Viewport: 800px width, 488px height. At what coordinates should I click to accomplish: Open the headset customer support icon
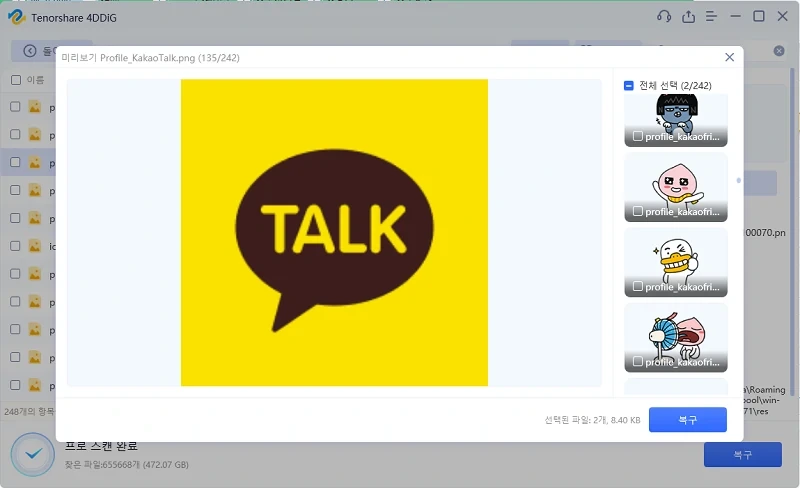[664, 16]
